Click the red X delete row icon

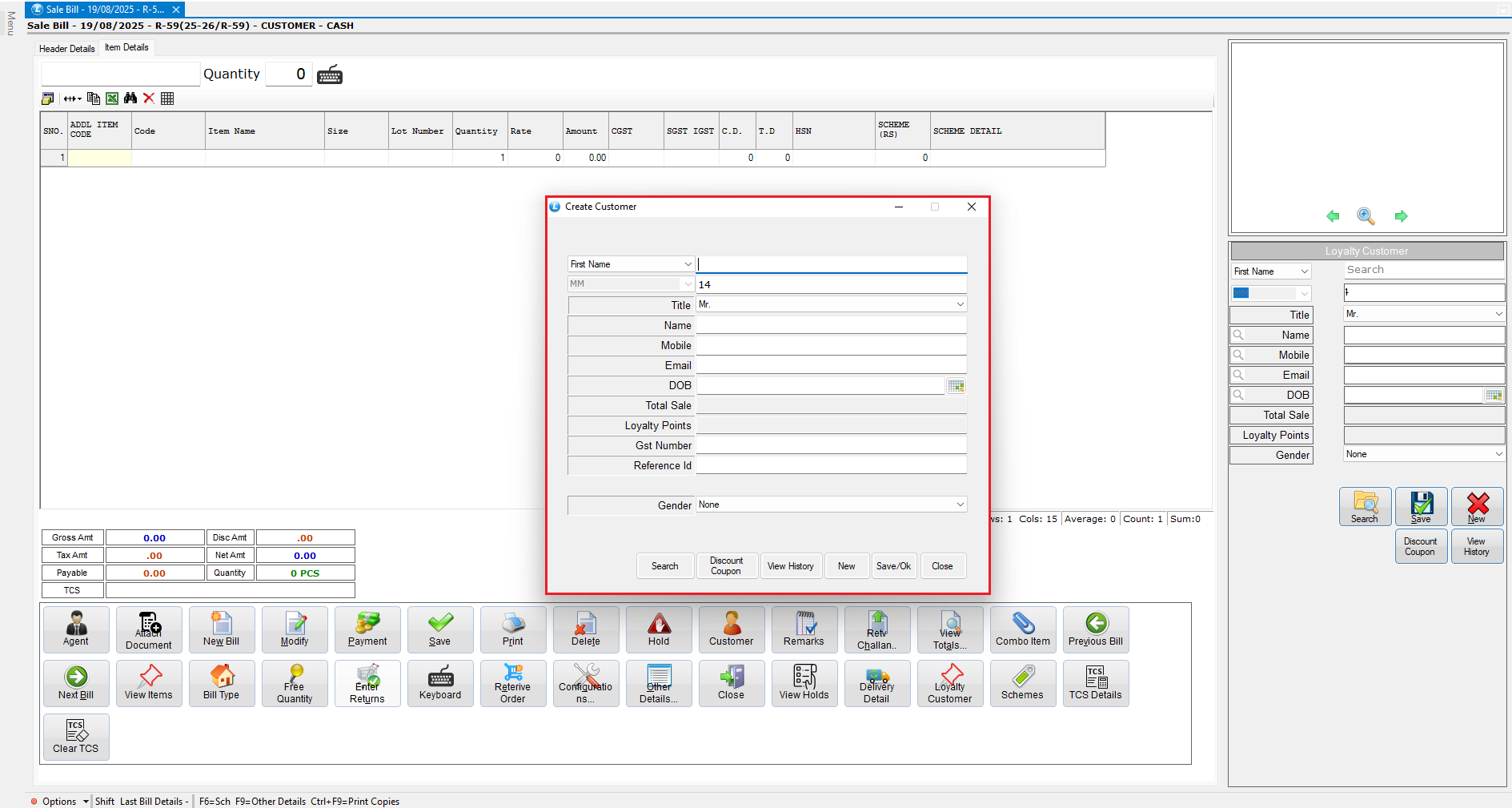(x=149, y=98)
